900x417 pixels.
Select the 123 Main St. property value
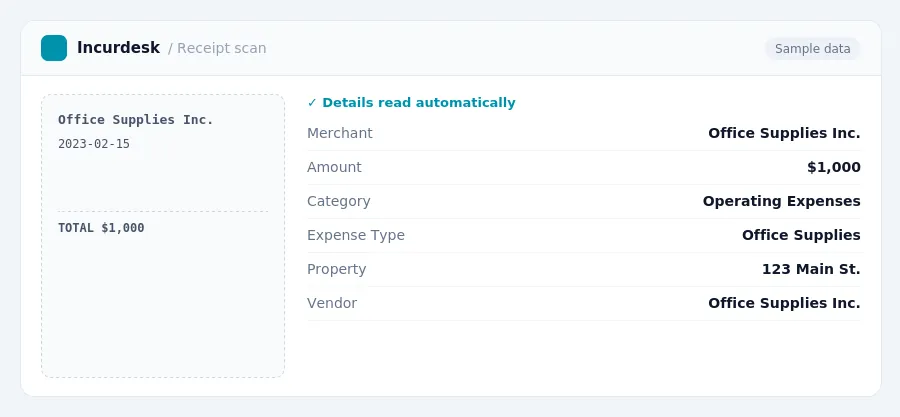[x=811, y=269]
